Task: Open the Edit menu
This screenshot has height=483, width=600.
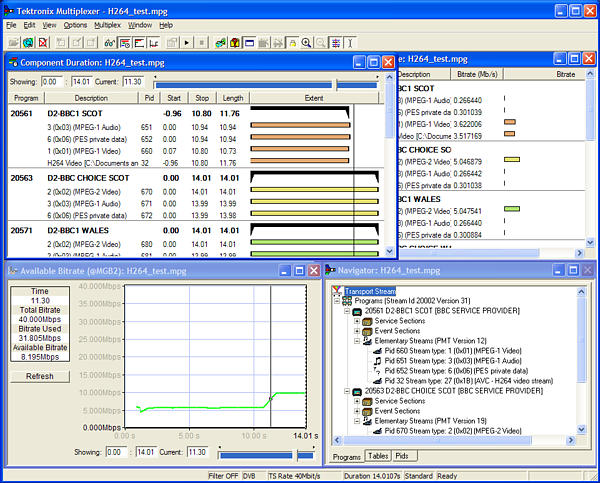Action: pos(29,25)
